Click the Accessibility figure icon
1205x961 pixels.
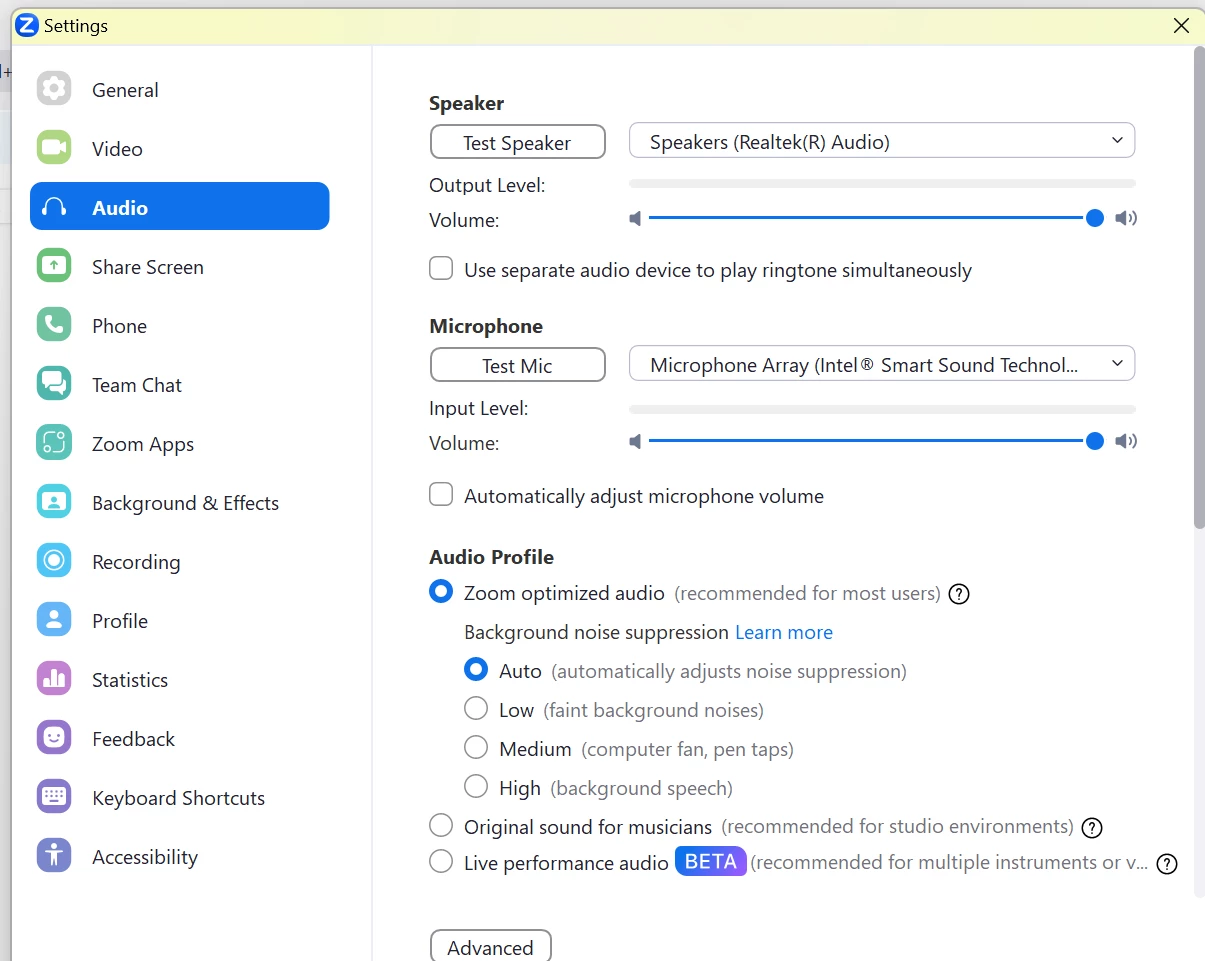(54, 856)
